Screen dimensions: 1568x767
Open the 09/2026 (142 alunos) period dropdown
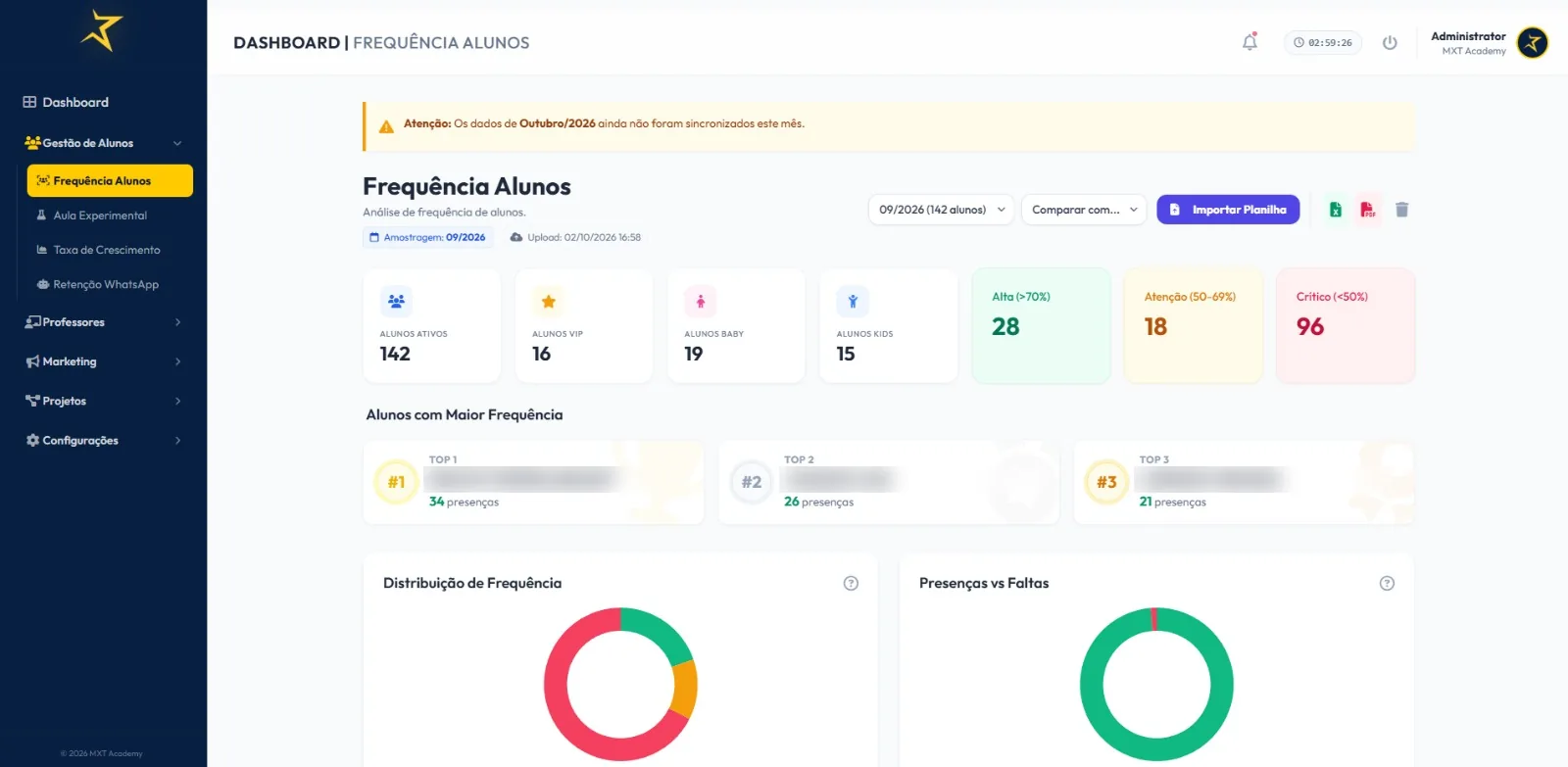point(941,210)
